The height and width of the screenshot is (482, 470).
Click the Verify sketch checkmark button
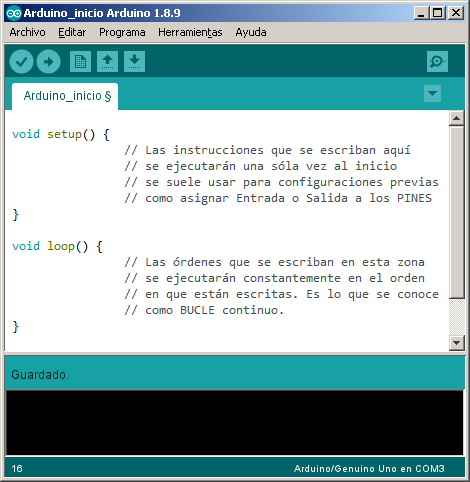pyautogui.click(x=21, y=61)
